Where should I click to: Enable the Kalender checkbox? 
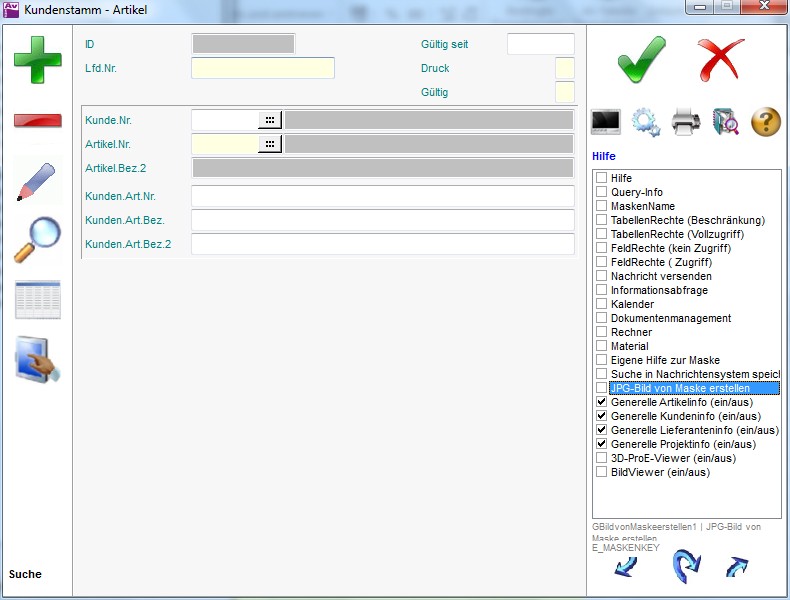(x=602, y=304)
